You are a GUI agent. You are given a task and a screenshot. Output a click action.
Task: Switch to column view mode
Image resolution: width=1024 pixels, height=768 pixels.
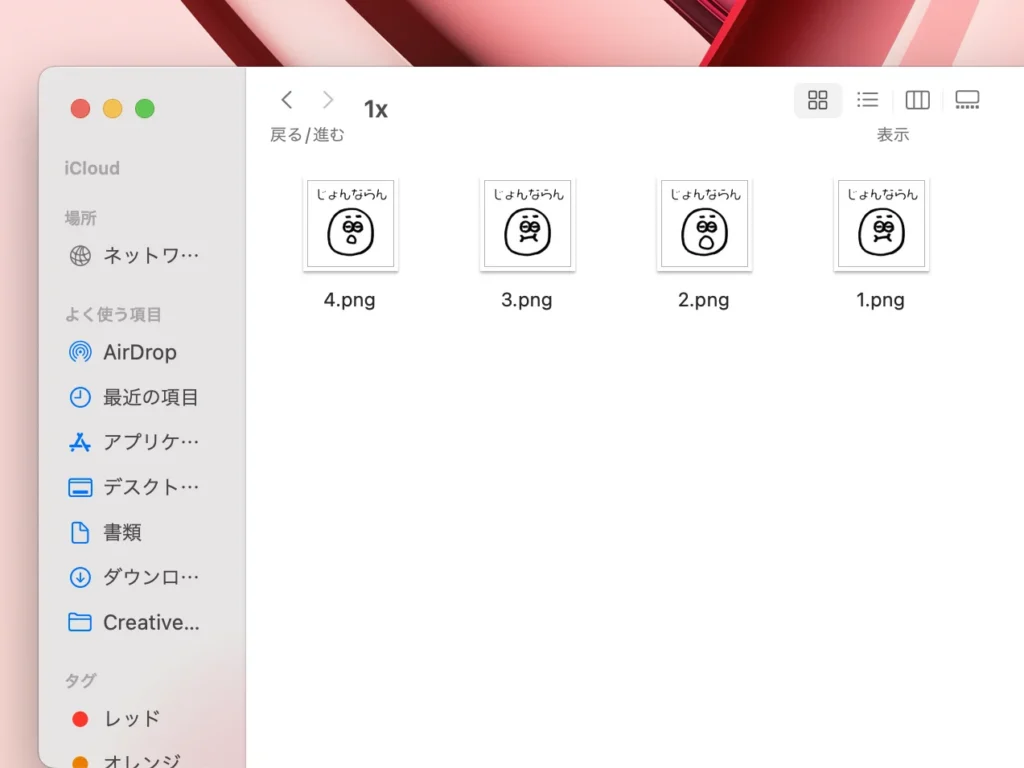[x=917, y=100]
